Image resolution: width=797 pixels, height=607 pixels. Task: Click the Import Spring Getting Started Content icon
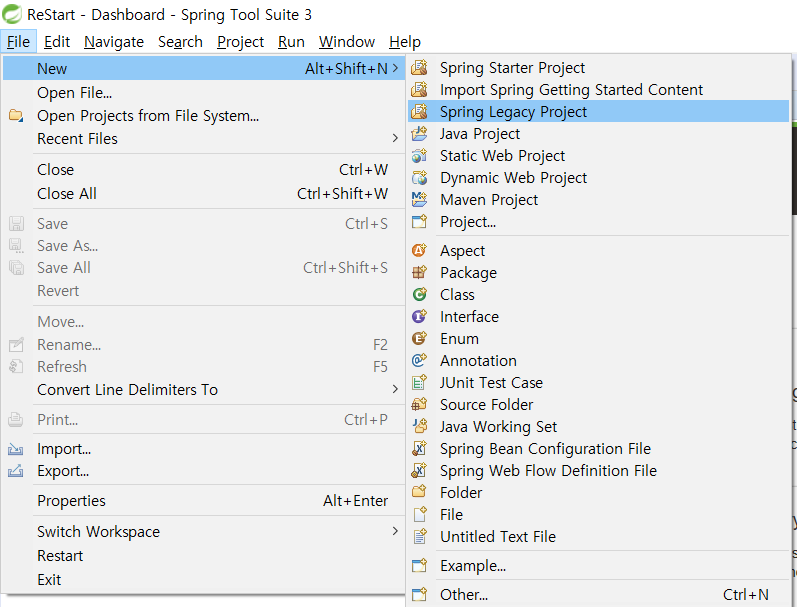click(x=419, y=89)
